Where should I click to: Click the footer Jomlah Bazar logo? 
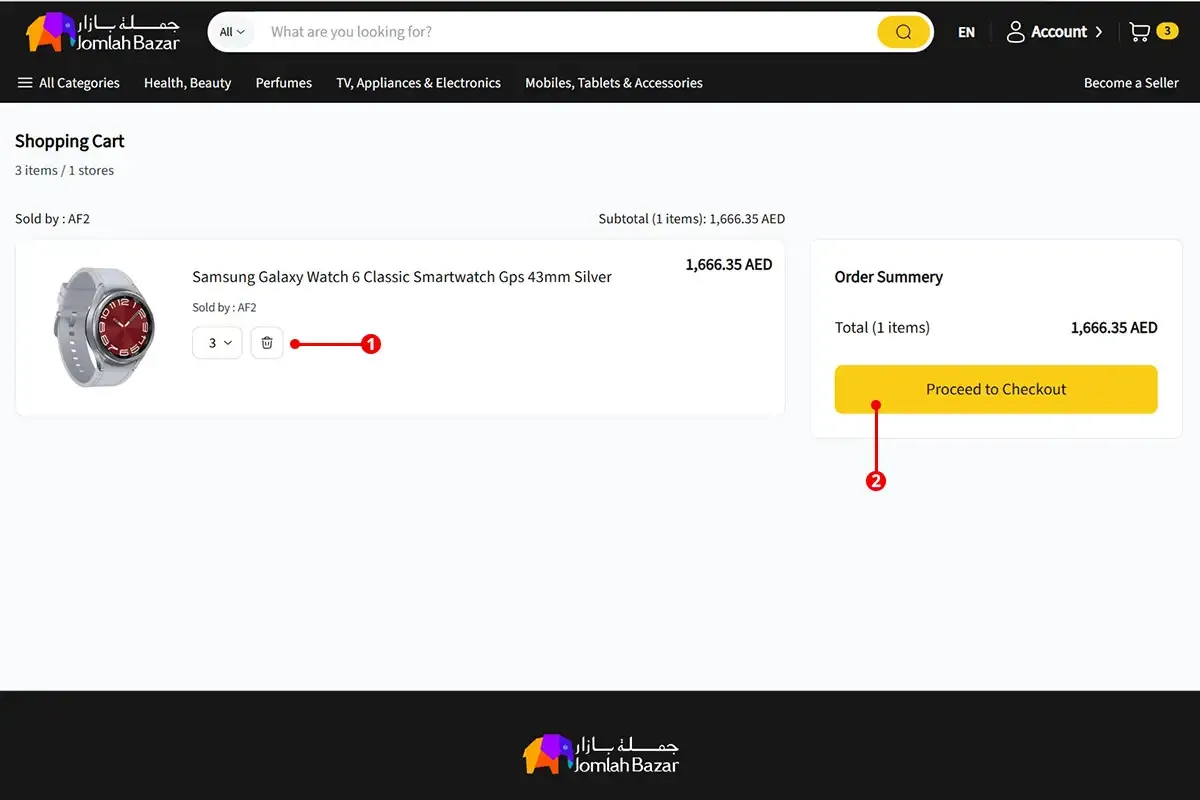pyautogui.click(x=600, y=755)
